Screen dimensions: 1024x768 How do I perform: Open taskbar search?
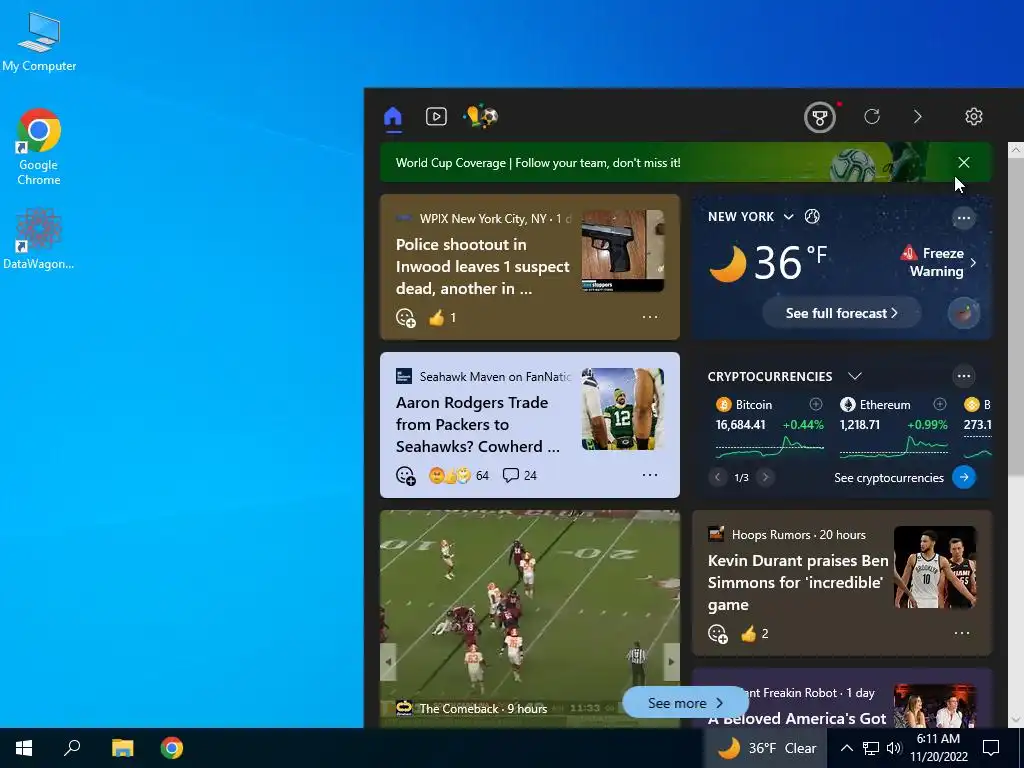pyautogui.click(x=72, y=748)
